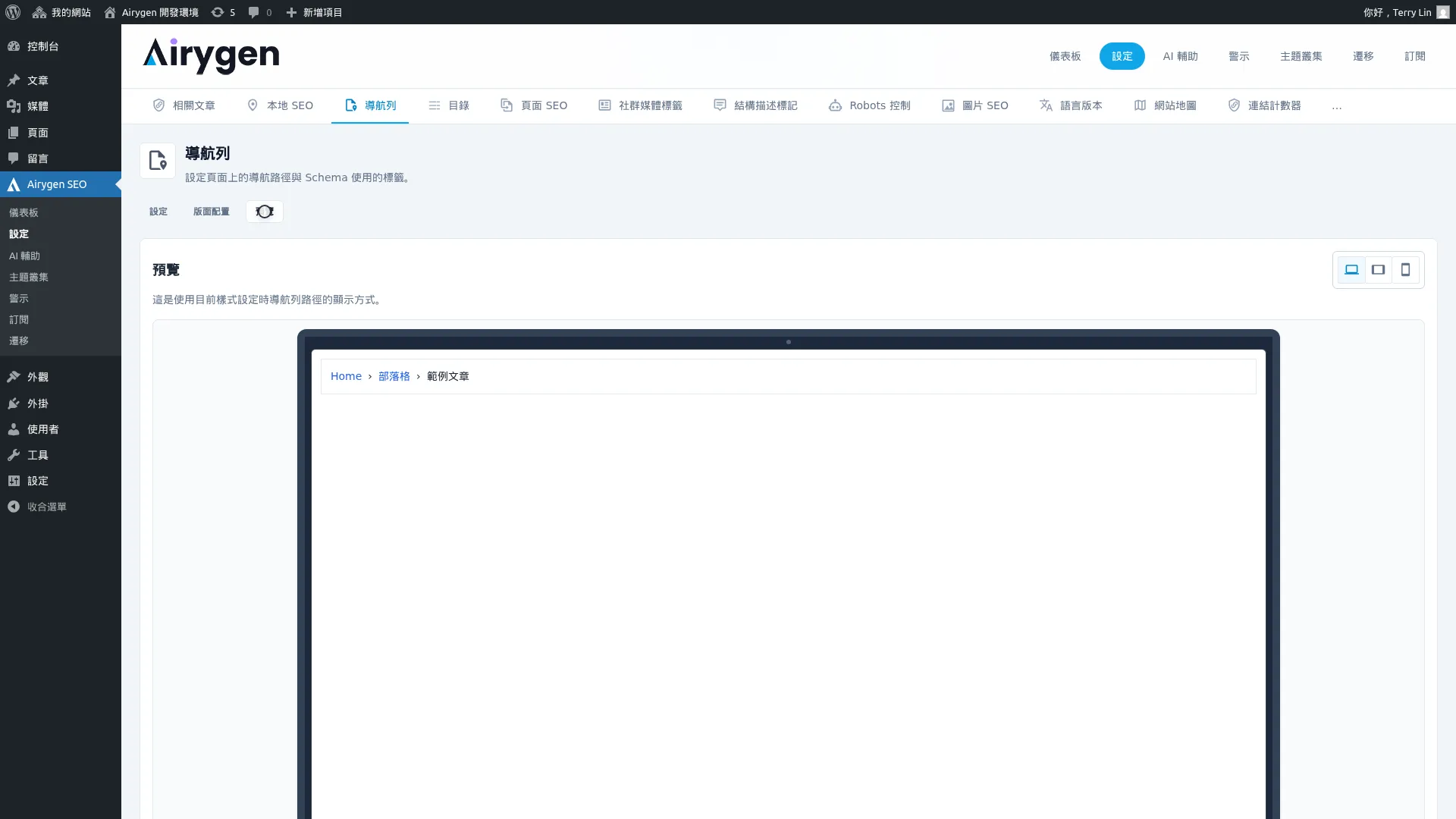Viewport: 1456px width, 819px height.
Task: Select the 版面配置 sub-tab
Action: (211, 212)
